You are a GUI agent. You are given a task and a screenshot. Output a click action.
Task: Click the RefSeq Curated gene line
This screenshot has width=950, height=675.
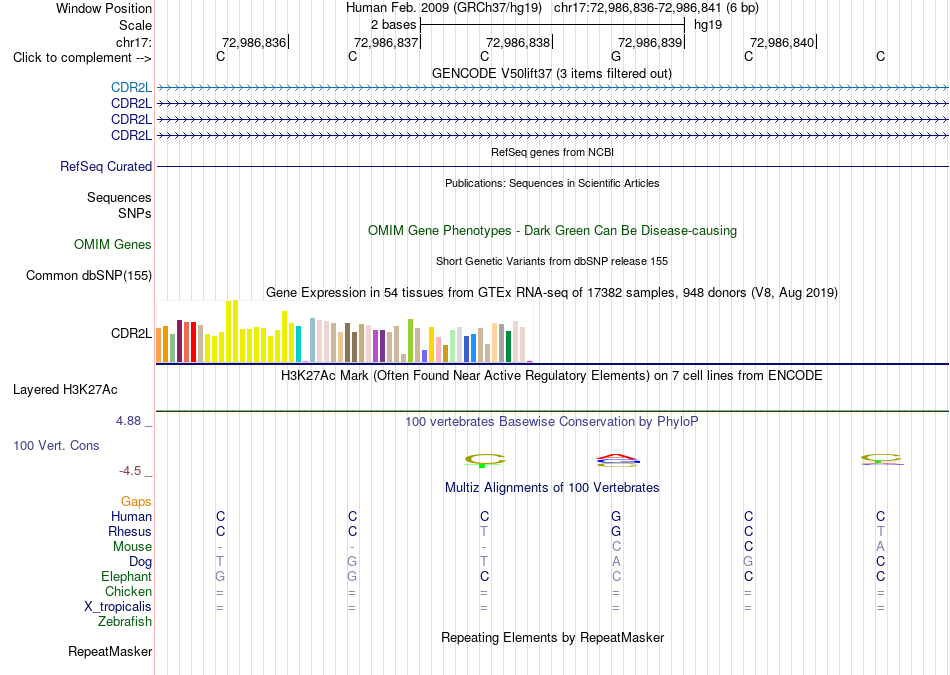tap(552, 167)
